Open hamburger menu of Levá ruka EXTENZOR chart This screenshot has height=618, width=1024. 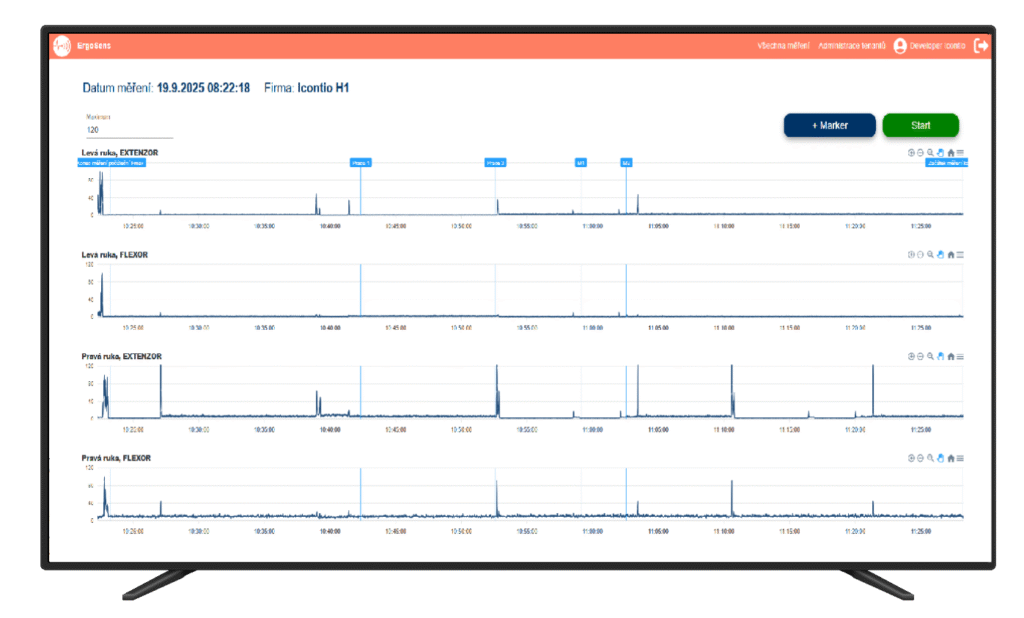point(960,153)
